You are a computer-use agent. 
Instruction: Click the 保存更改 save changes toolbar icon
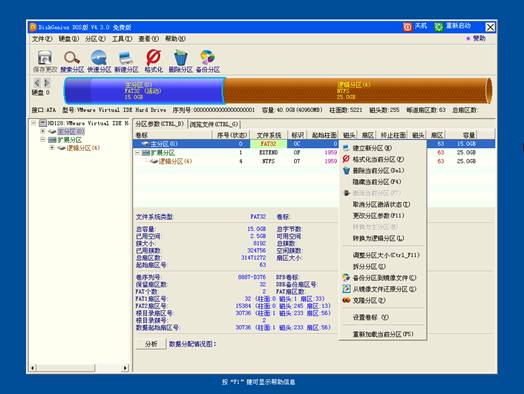click(x=45, y=57)
